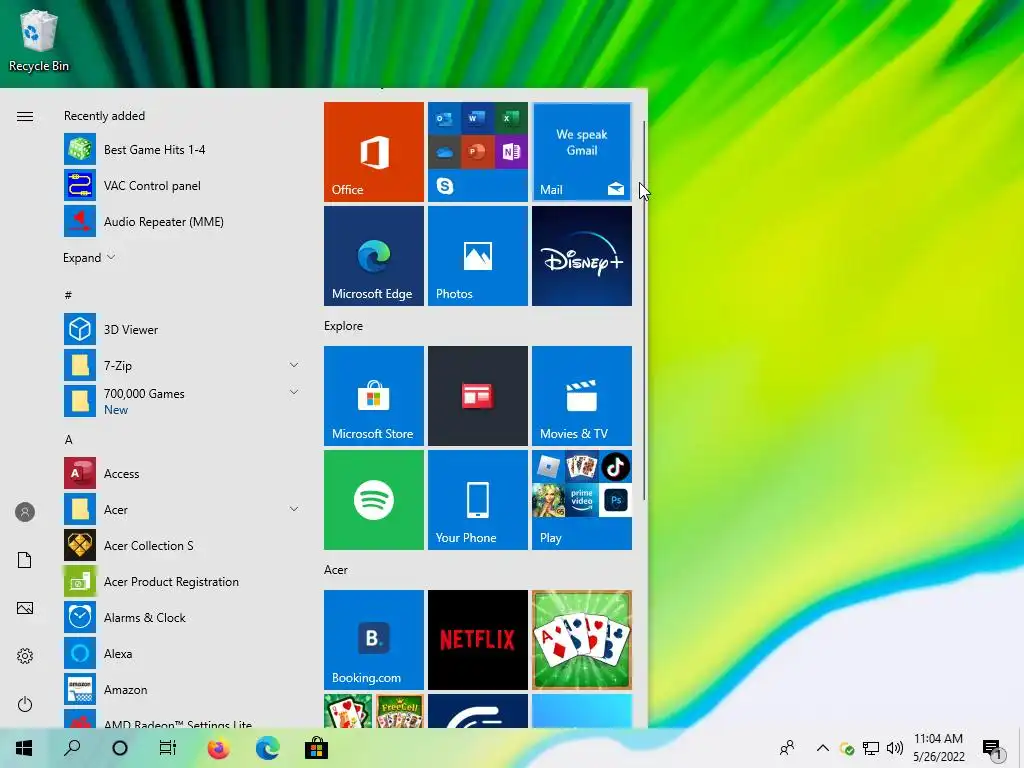The width and height of the screenshot is (1024, 768).
Task: Click the Explore group heading
Action: coord(344,326)
